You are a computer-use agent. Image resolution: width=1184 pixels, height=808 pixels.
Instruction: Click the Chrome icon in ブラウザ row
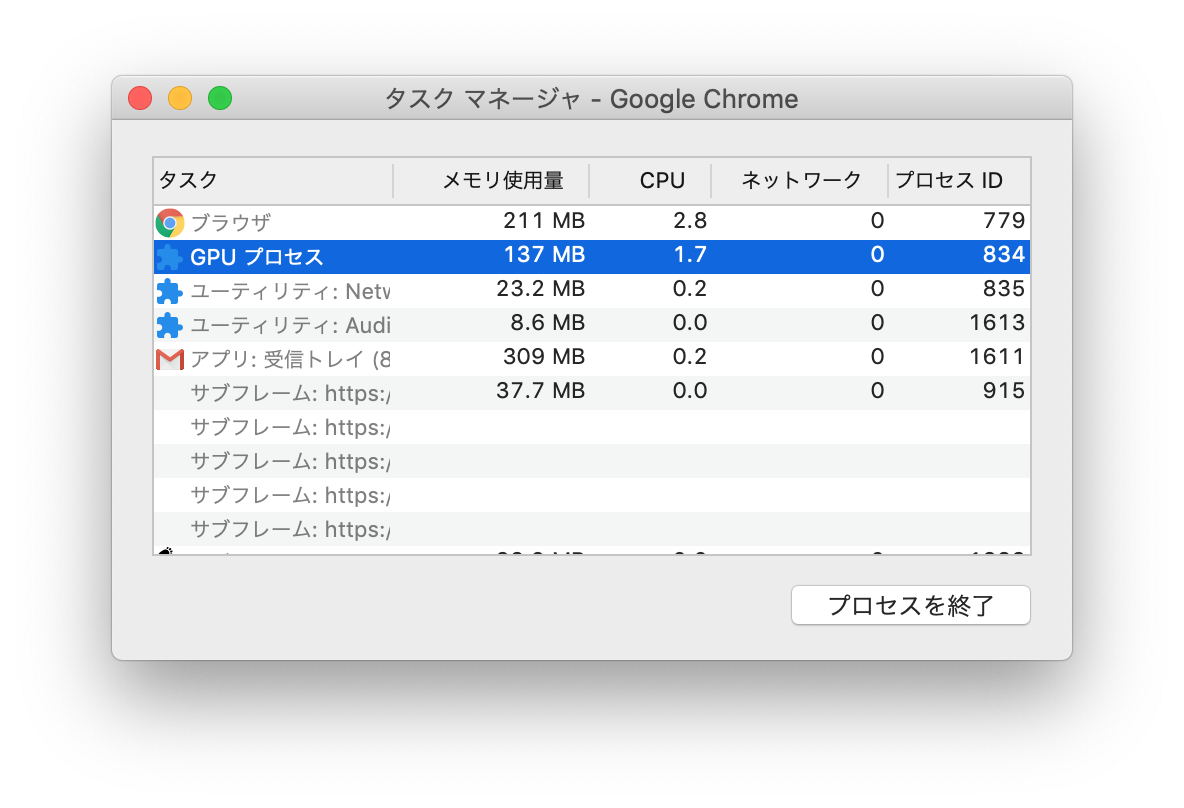pos(169,223)
